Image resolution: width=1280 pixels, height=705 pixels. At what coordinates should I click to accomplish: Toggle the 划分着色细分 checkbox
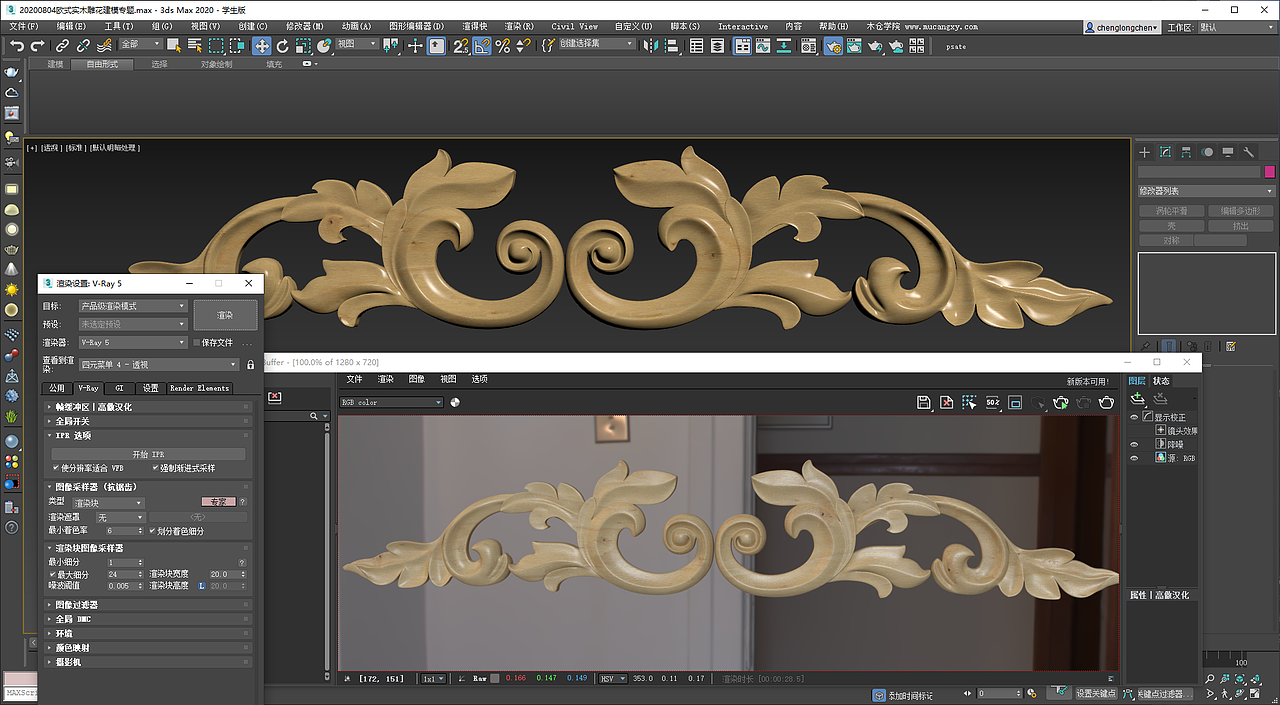pyautogui.click(x=152, y=531)
